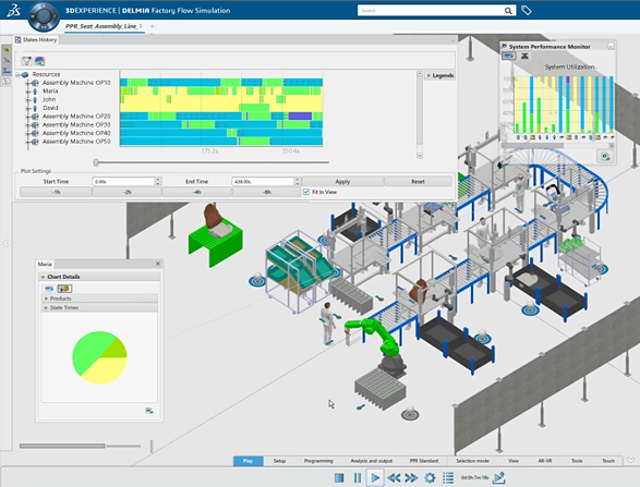The height and width of the screenshot is (487, 640).
Task: Open the Selection mode tab
Action: 472,461
